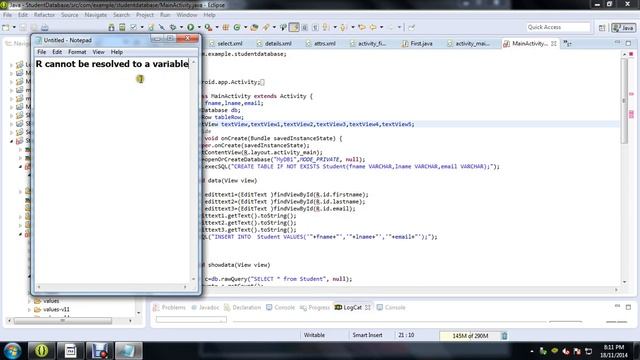
Task: Switch to the details.xml editor tab
Action: coord(274,43)
